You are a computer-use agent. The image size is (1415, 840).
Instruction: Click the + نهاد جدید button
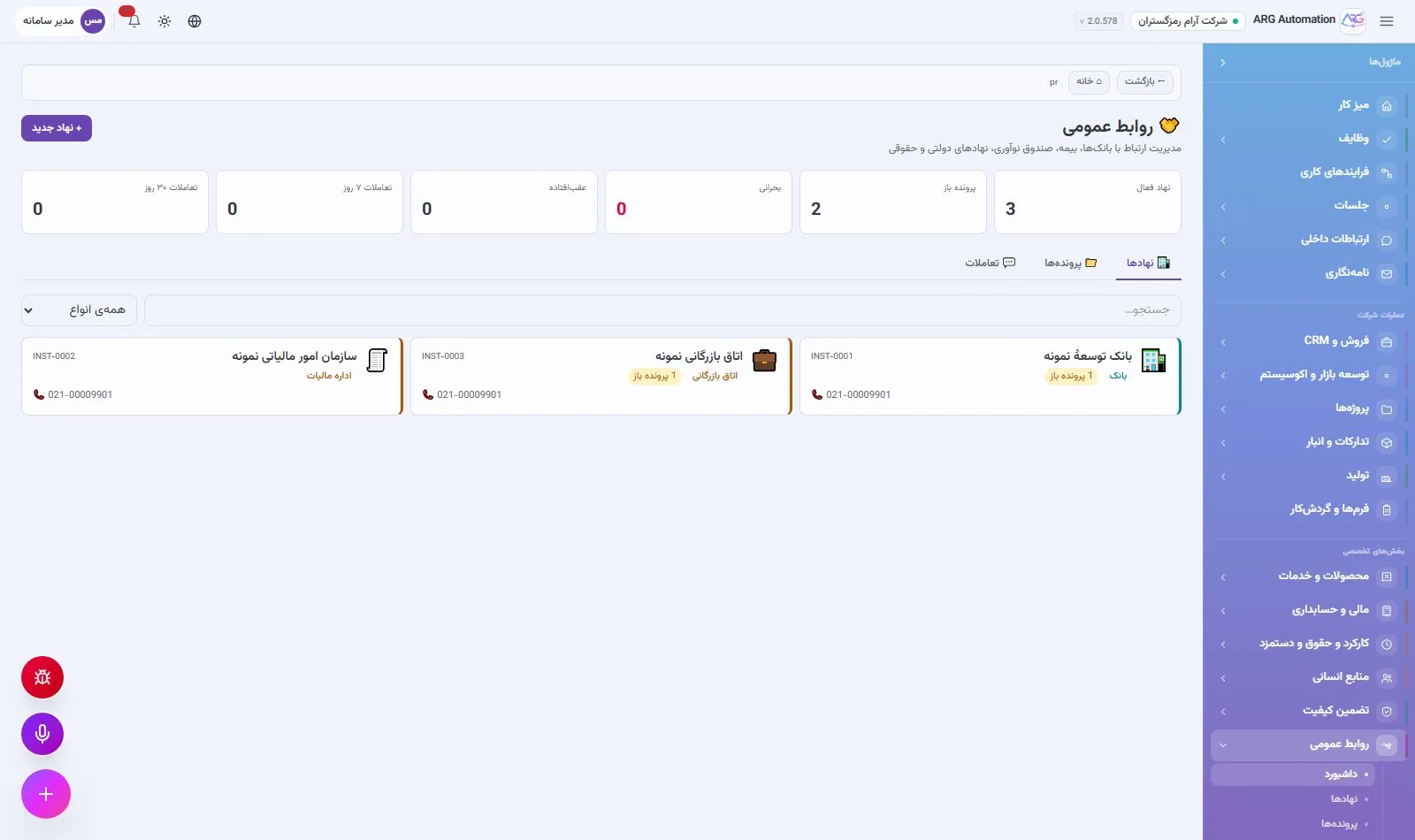(x=57, y=128)
